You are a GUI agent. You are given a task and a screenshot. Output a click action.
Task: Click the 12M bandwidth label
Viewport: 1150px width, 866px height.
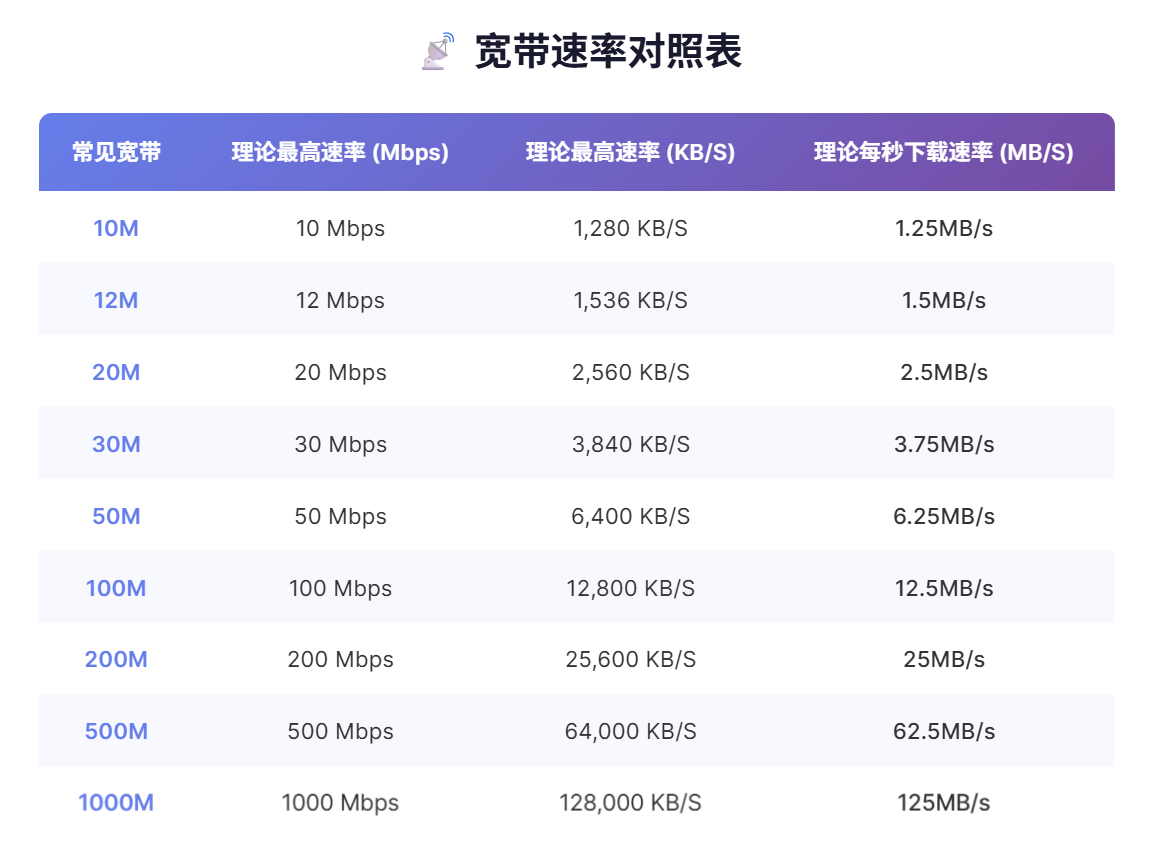[x=116, y=300]
